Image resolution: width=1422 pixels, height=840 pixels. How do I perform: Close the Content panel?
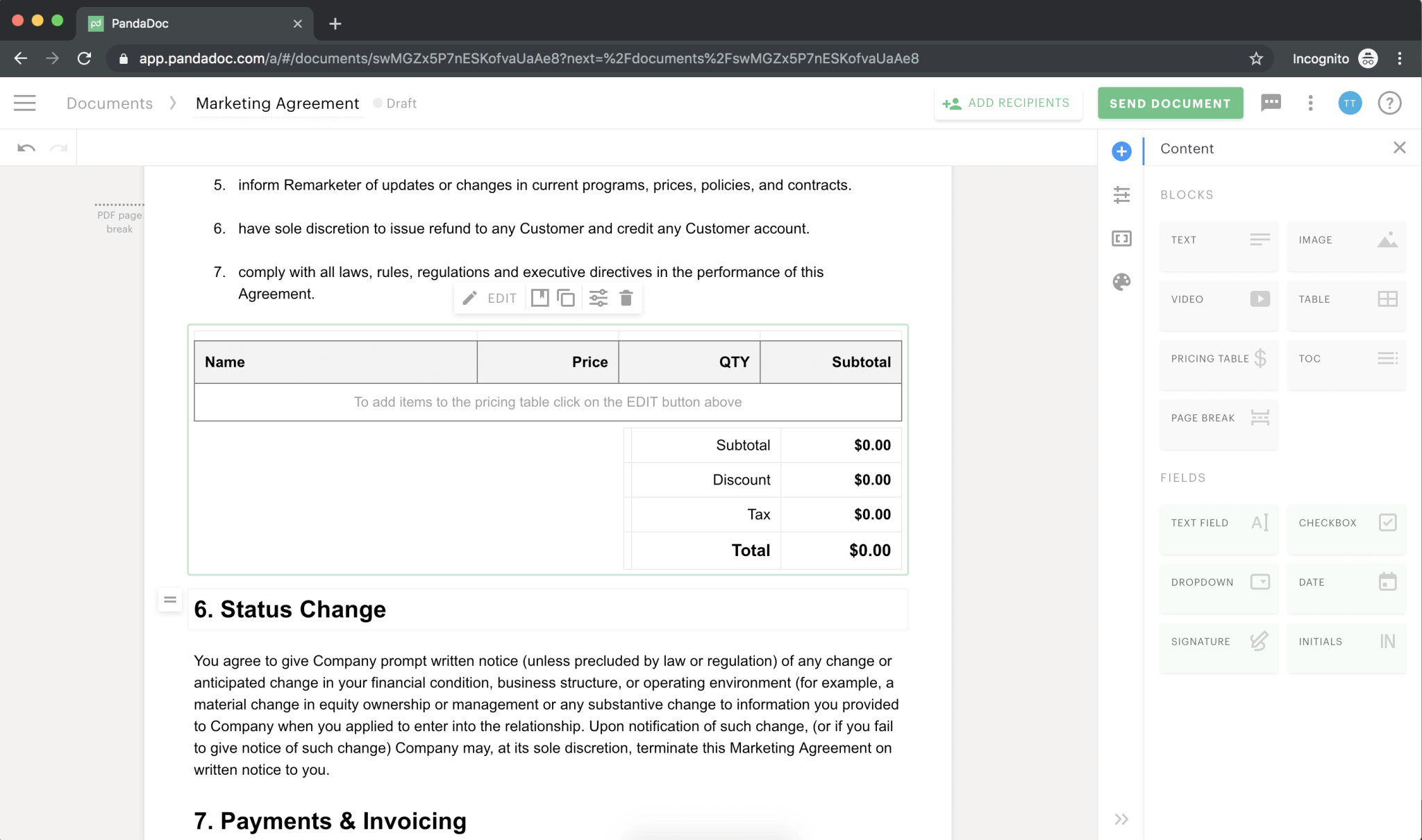pos(1400,148)
